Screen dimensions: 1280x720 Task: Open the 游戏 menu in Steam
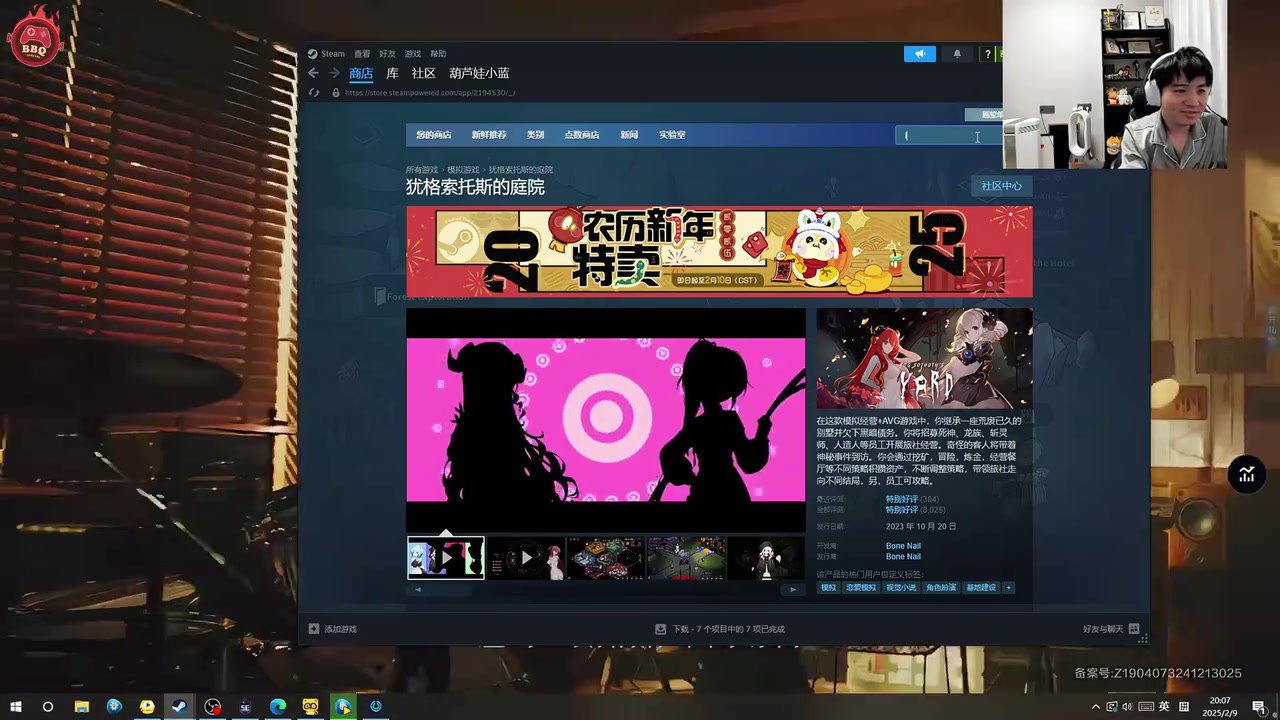pyautogui.click(x=412, y=53)
